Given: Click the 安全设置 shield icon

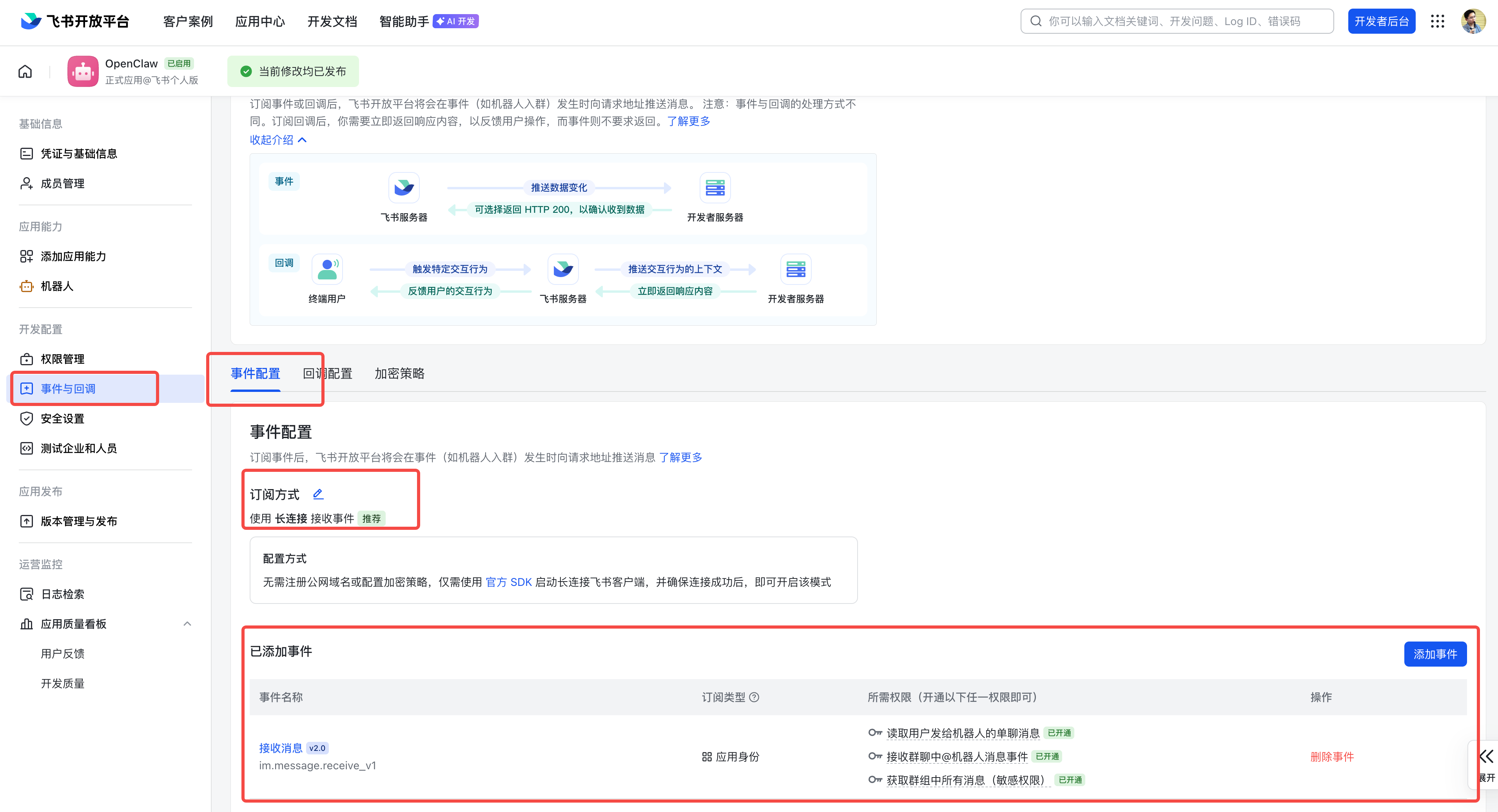Looking at the screenshot, I should pos(27,419).
